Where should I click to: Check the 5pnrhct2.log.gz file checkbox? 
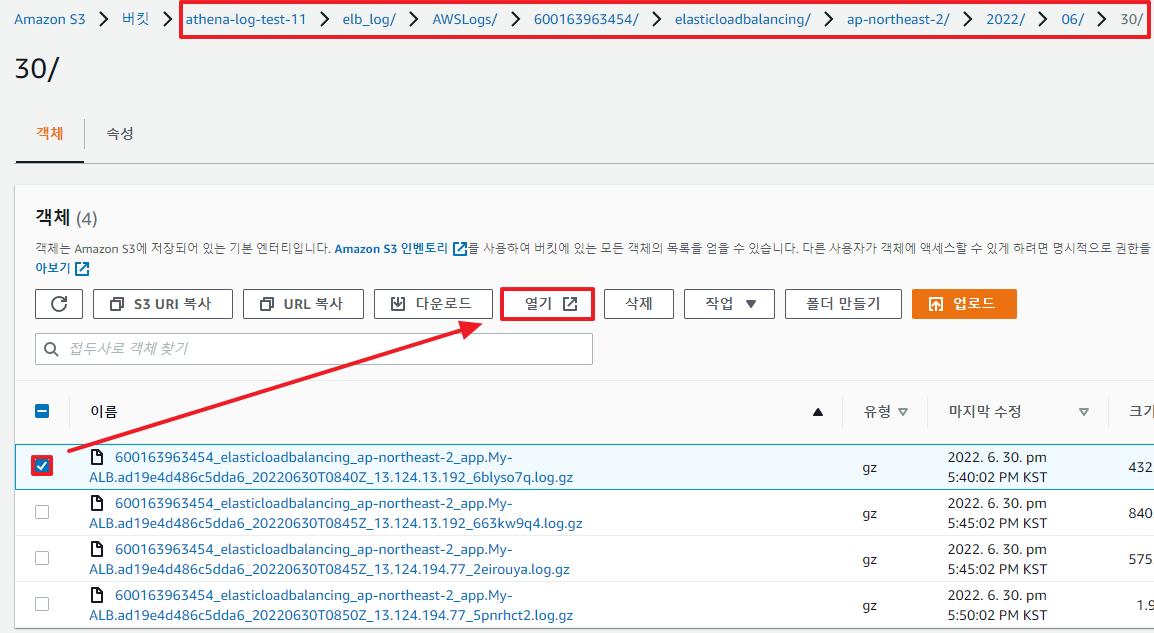click(x=42, y=604)
